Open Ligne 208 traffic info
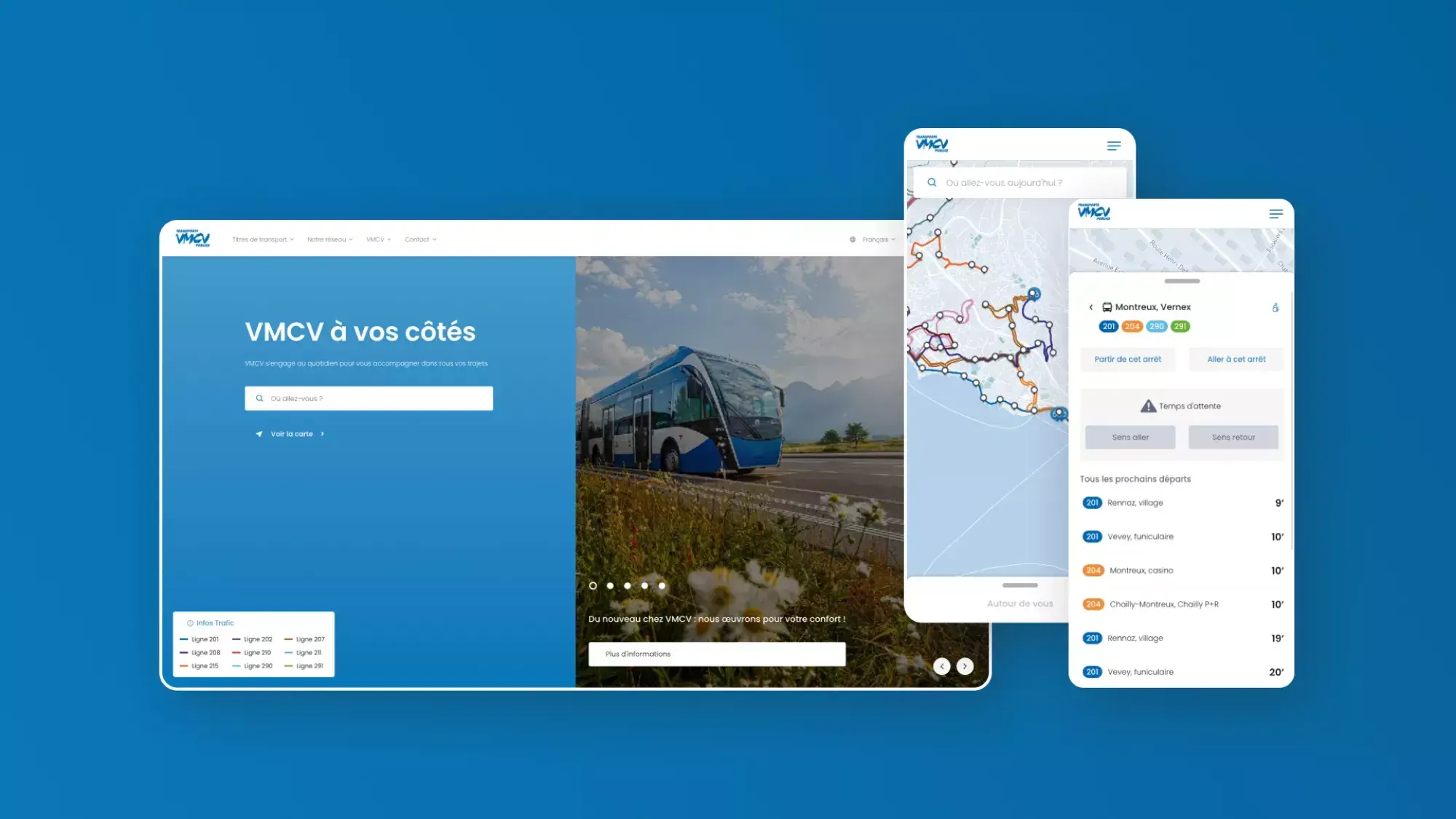The height and width of the screenshot is (819, 1456). [x=199, y=652]
